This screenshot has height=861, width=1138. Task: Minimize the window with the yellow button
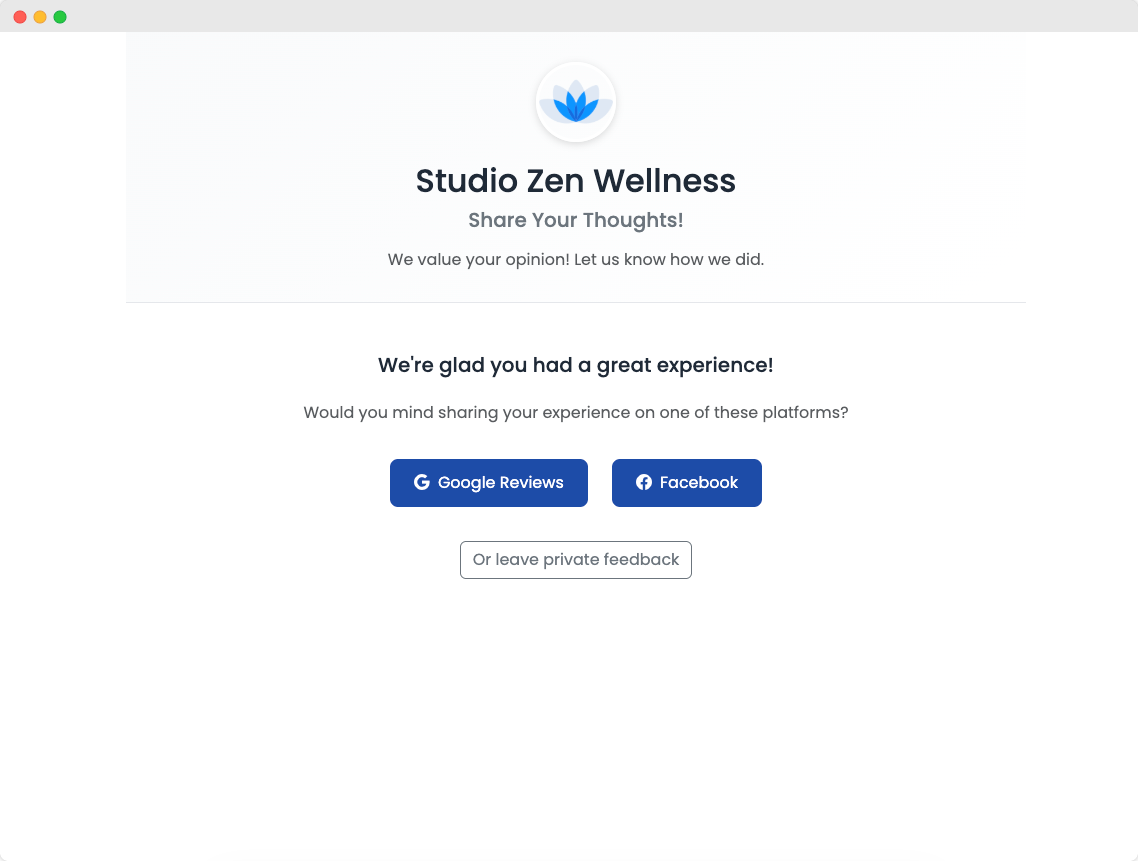(40, 17)
